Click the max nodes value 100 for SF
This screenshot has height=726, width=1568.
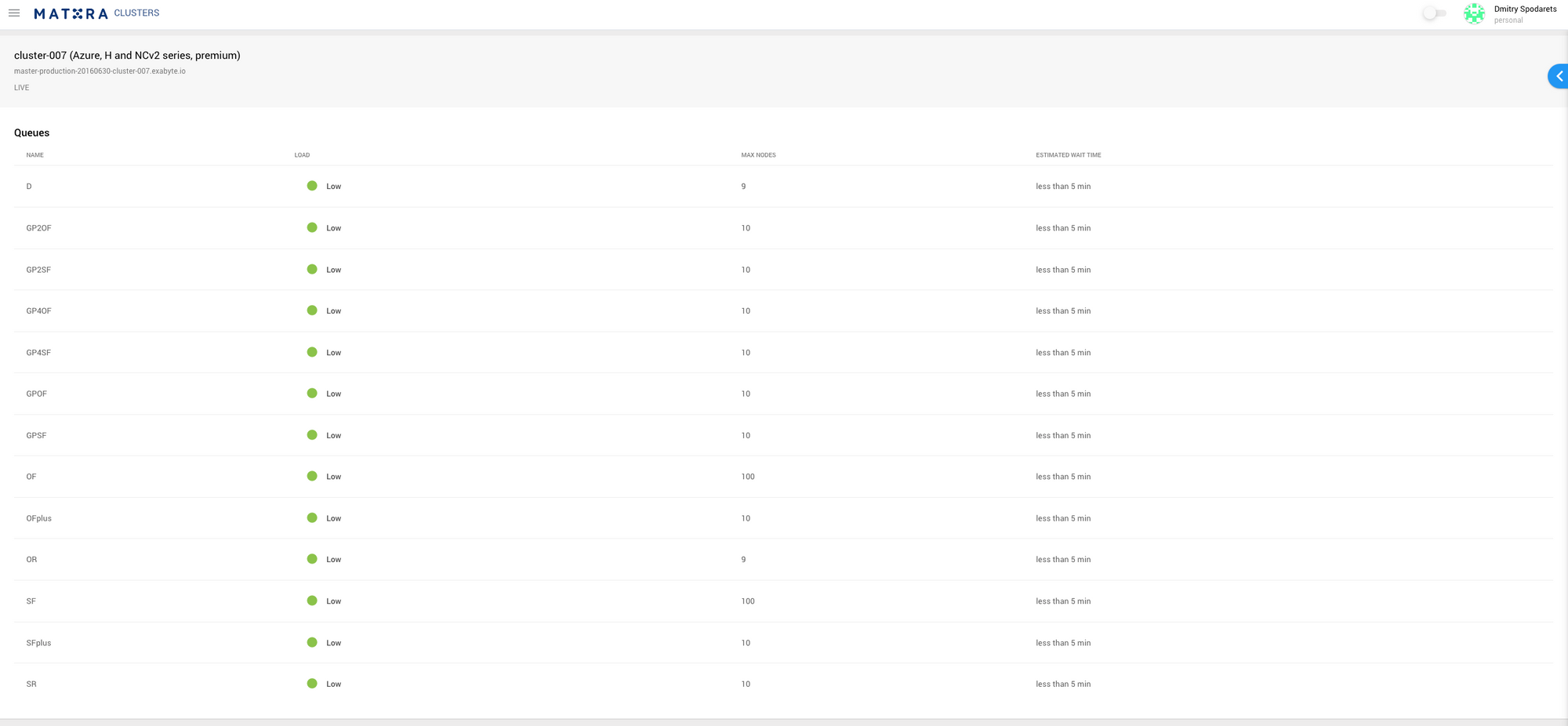[x=748, y=601]
